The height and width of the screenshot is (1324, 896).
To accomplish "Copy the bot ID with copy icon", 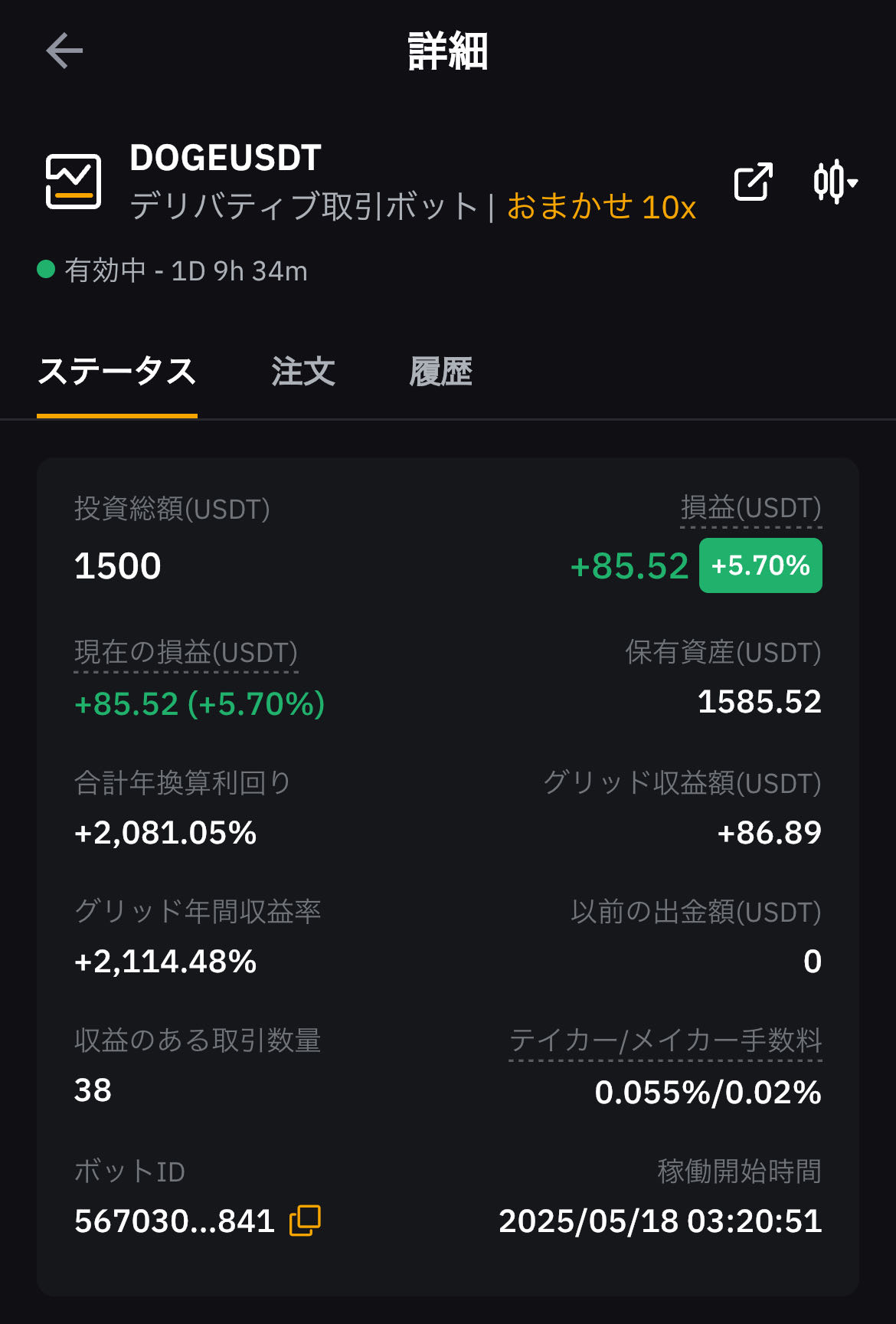I will pos(305,1221).
